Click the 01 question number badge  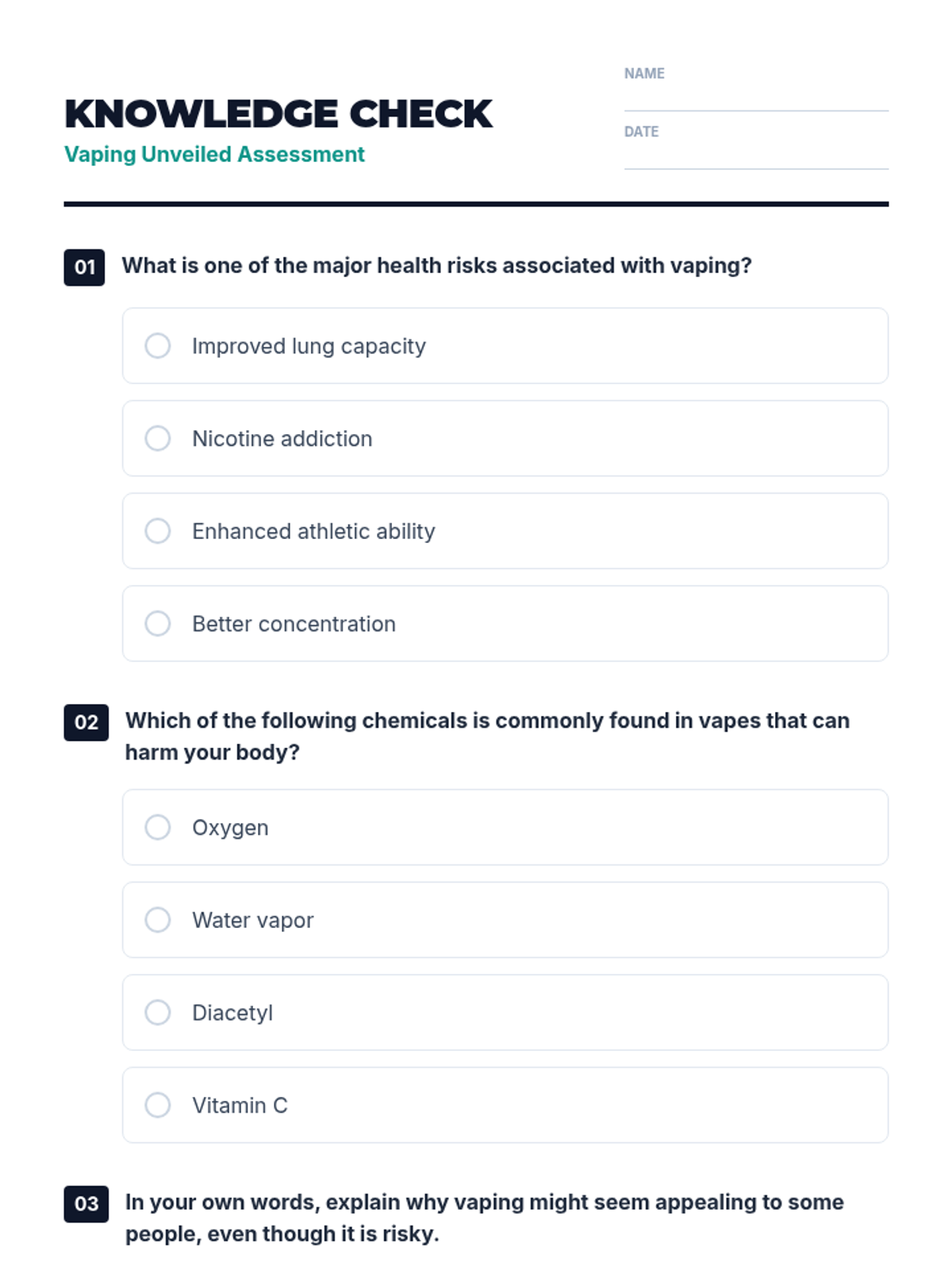(84, 267)
